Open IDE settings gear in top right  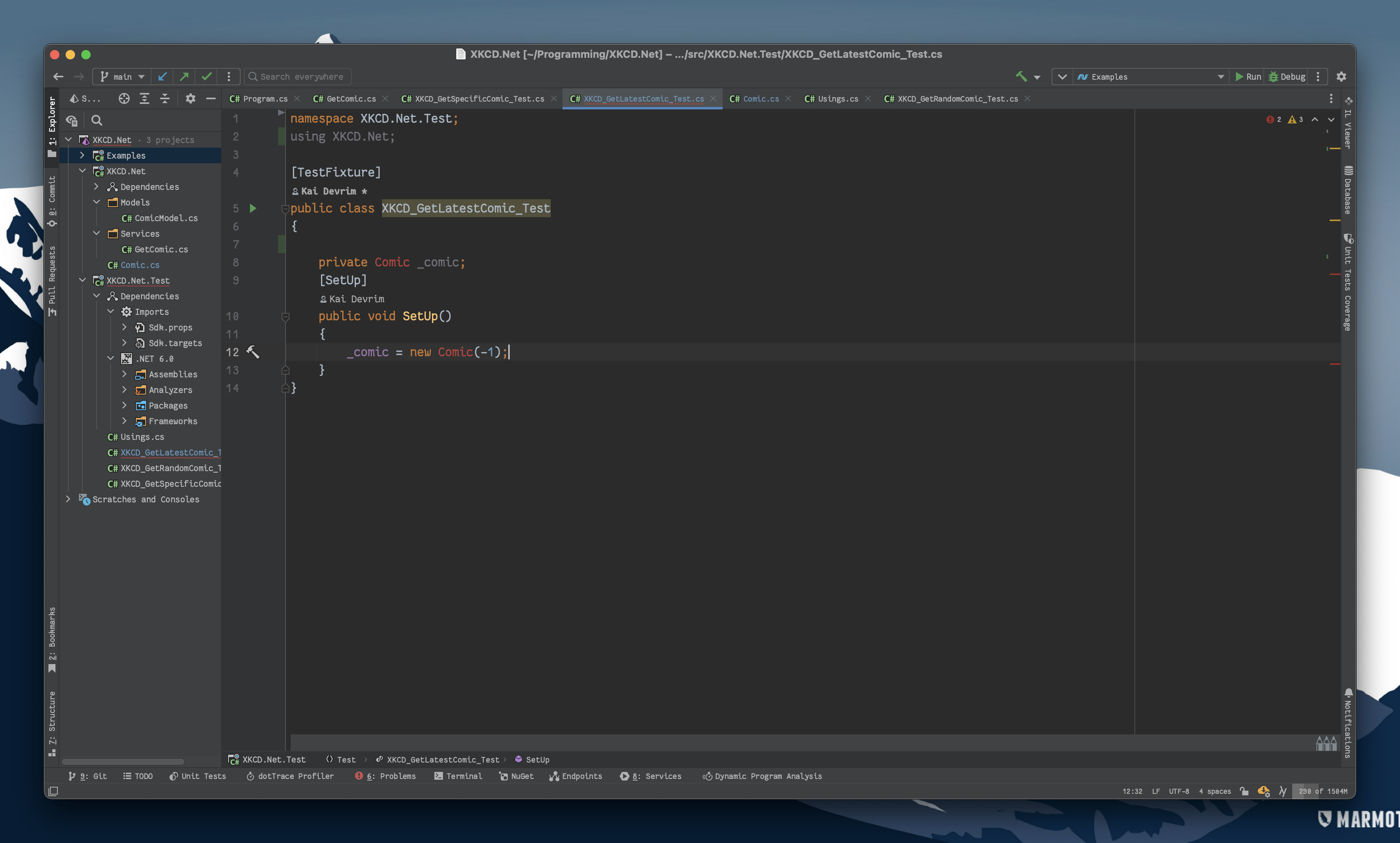[1341, 76]
